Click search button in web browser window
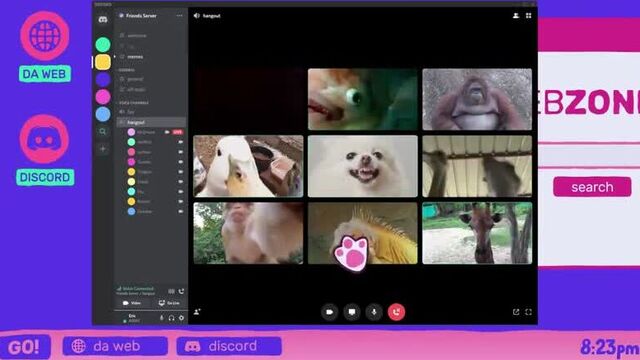The image size is (640, 360). coord(592,187)
